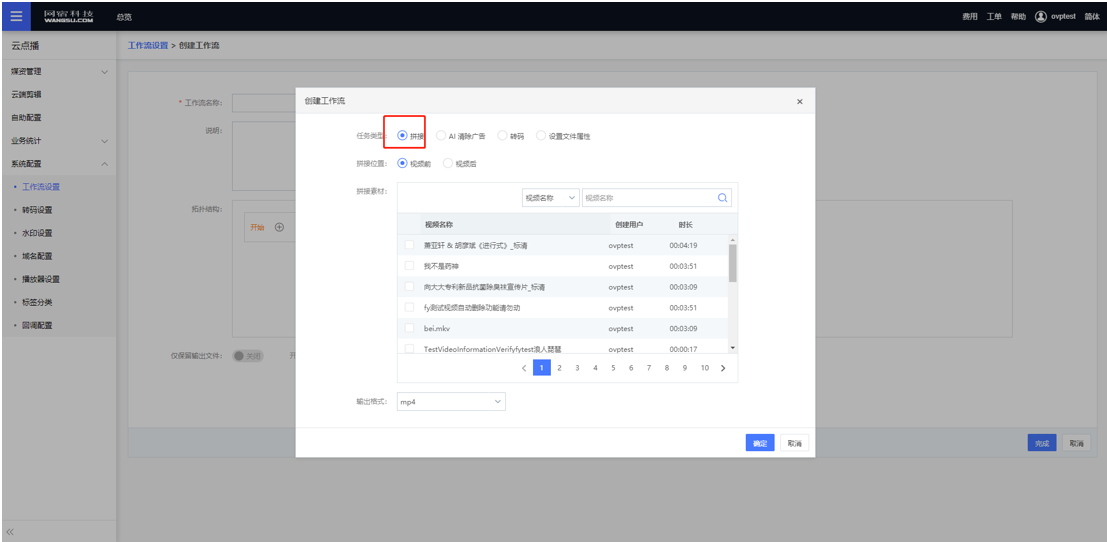
Task: Click the blue 确定 button in dialog
Action: [x=760, y=443]
